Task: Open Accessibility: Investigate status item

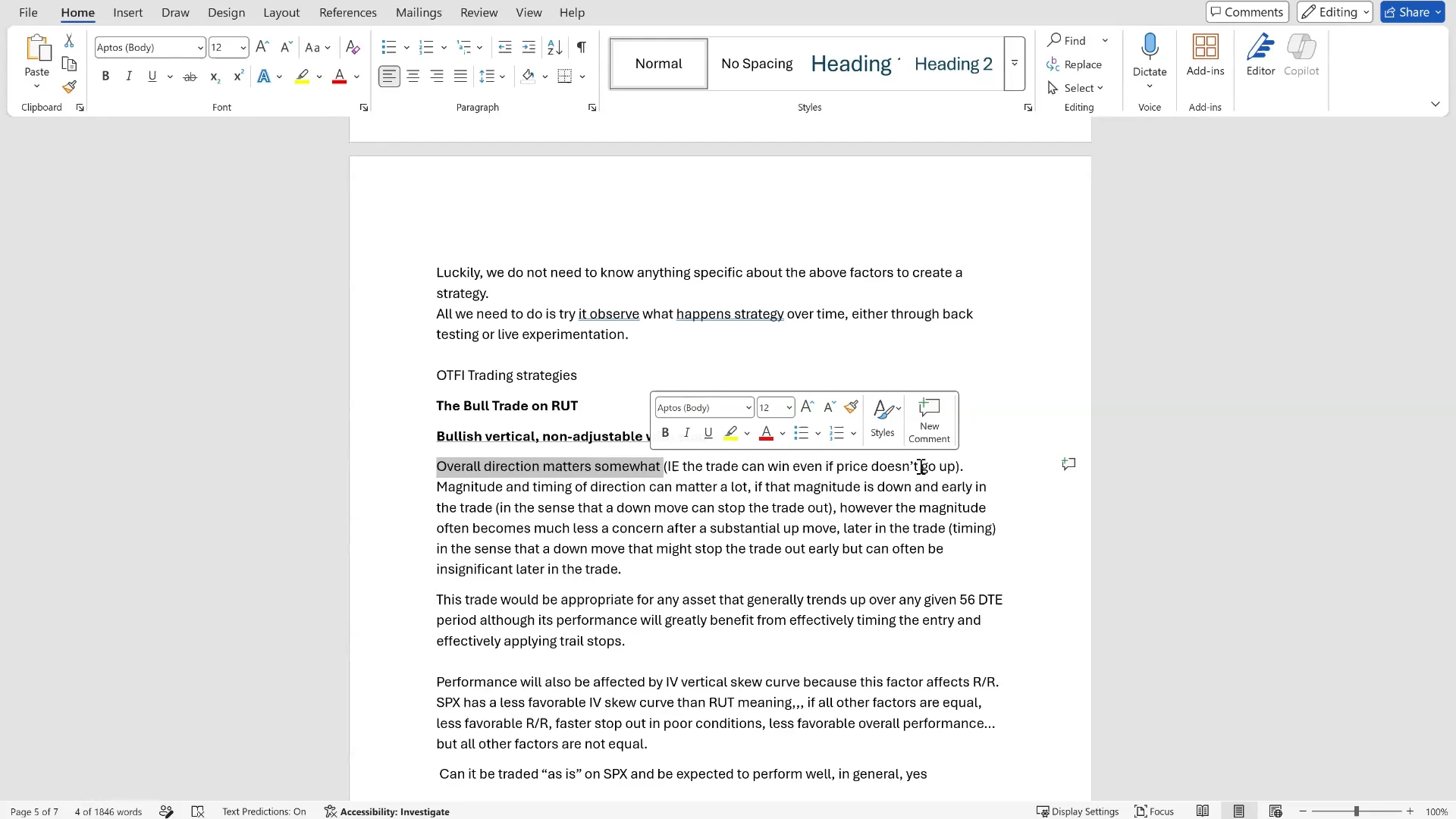Action: pyautogui.click(x=387, y=811)
